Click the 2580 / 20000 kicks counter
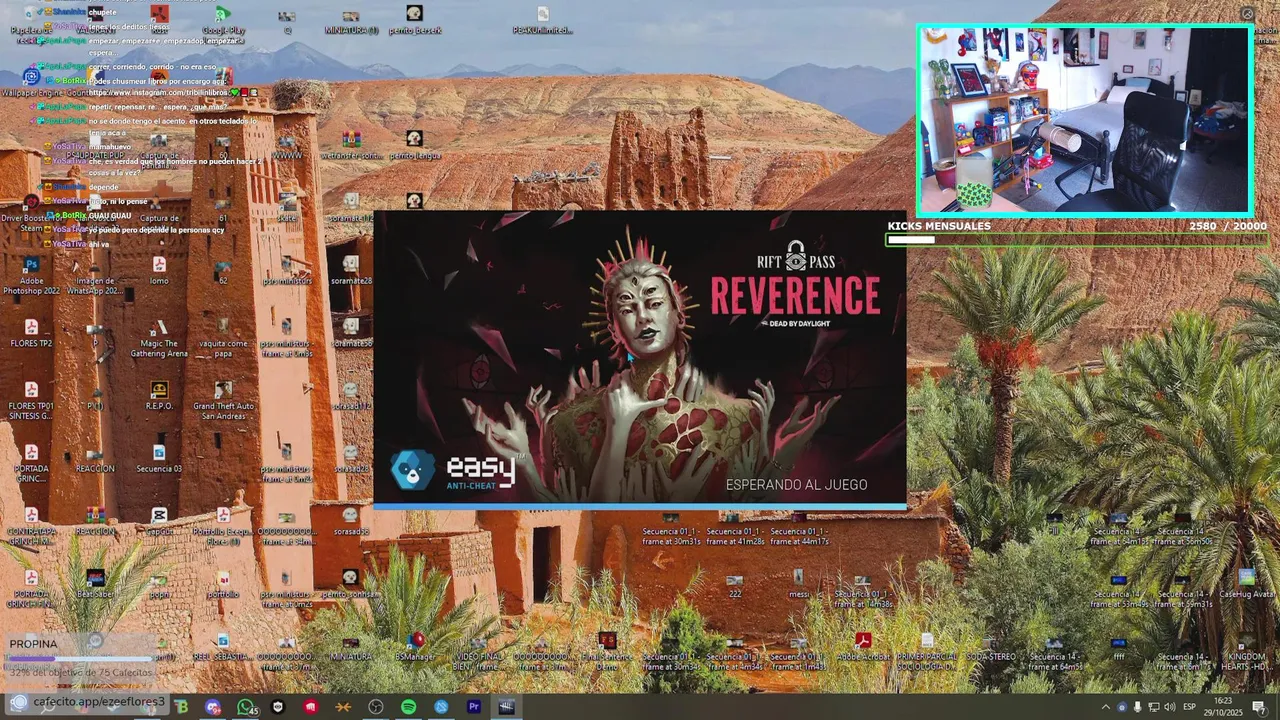Viewport: 1280px width, 720px height. click(1228, 227)
